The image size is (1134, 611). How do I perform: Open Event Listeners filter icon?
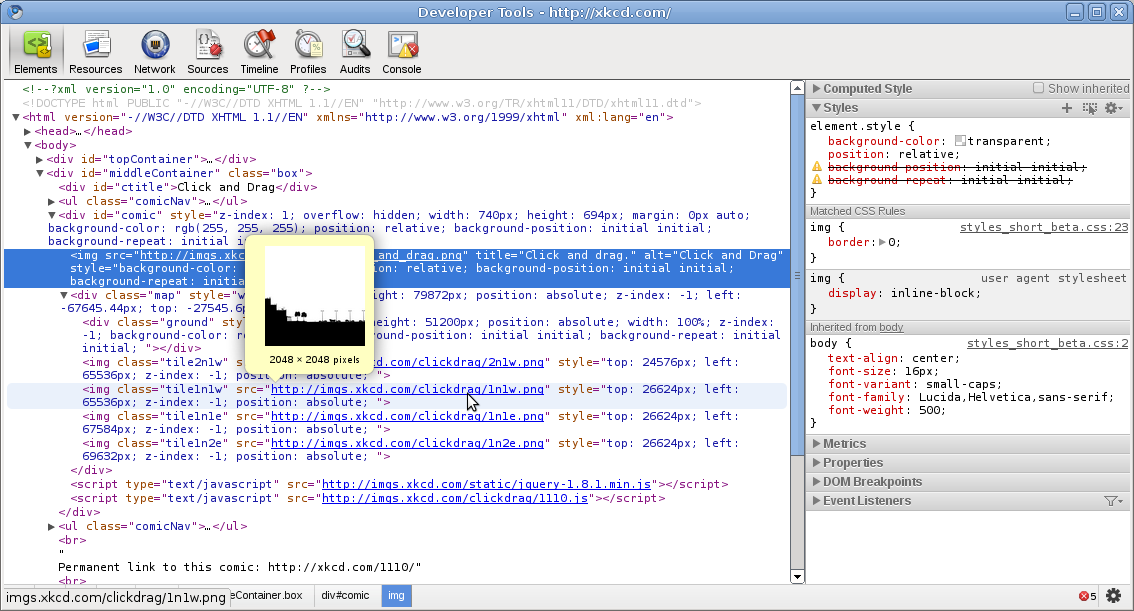click(x=1114, y=500)
